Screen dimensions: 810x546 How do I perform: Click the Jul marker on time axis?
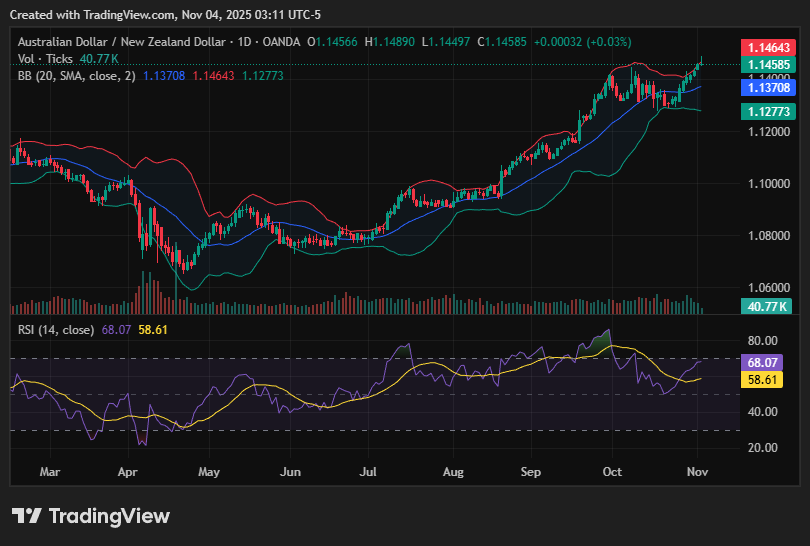[368, 469]
